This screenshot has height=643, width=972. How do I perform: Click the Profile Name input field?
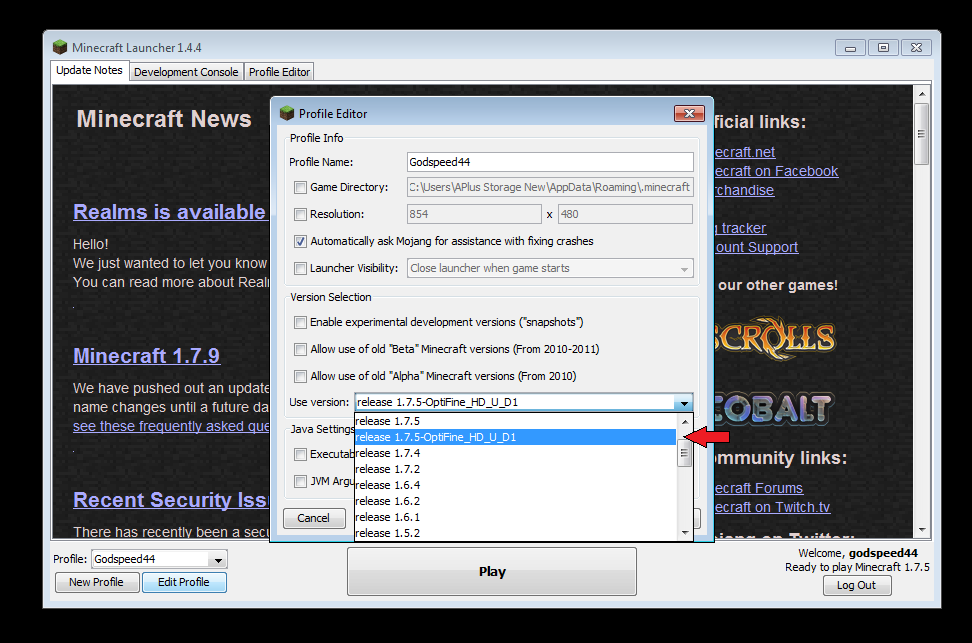tap(550, 162)
